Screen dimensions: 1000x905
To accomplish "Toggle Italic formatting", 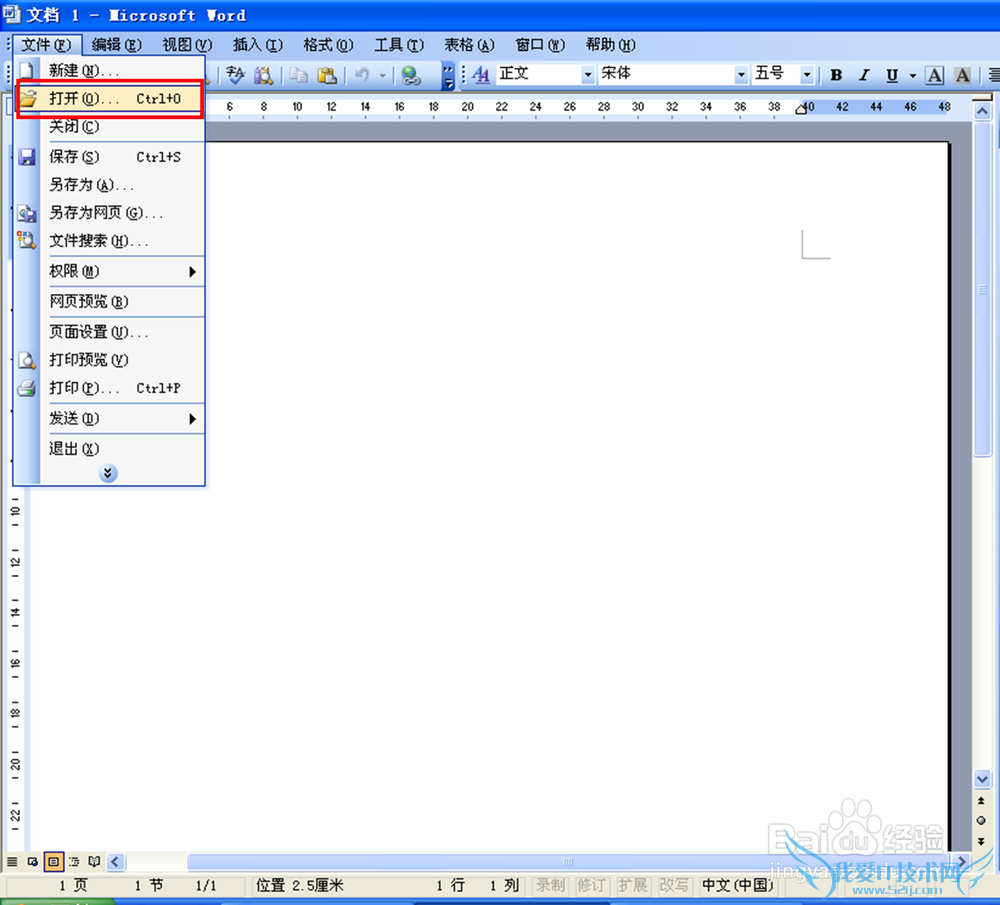I will pos(864,75).
